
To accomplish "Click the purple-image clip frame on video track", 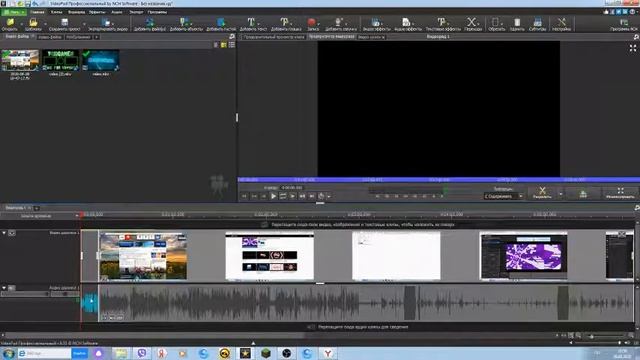I will [x=523, y=256].
